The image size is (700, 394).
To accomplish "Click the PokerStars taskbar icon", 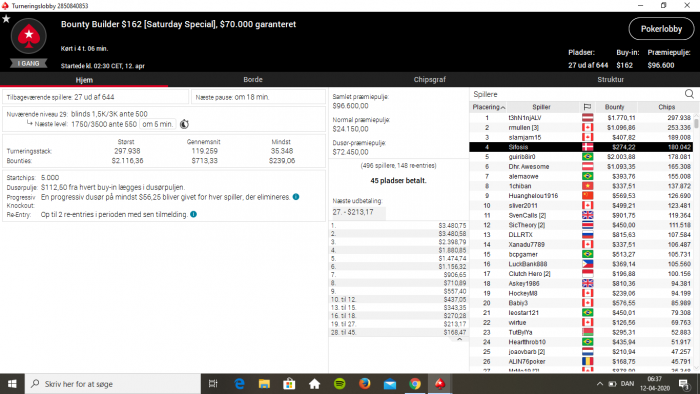I will (440, 384).
